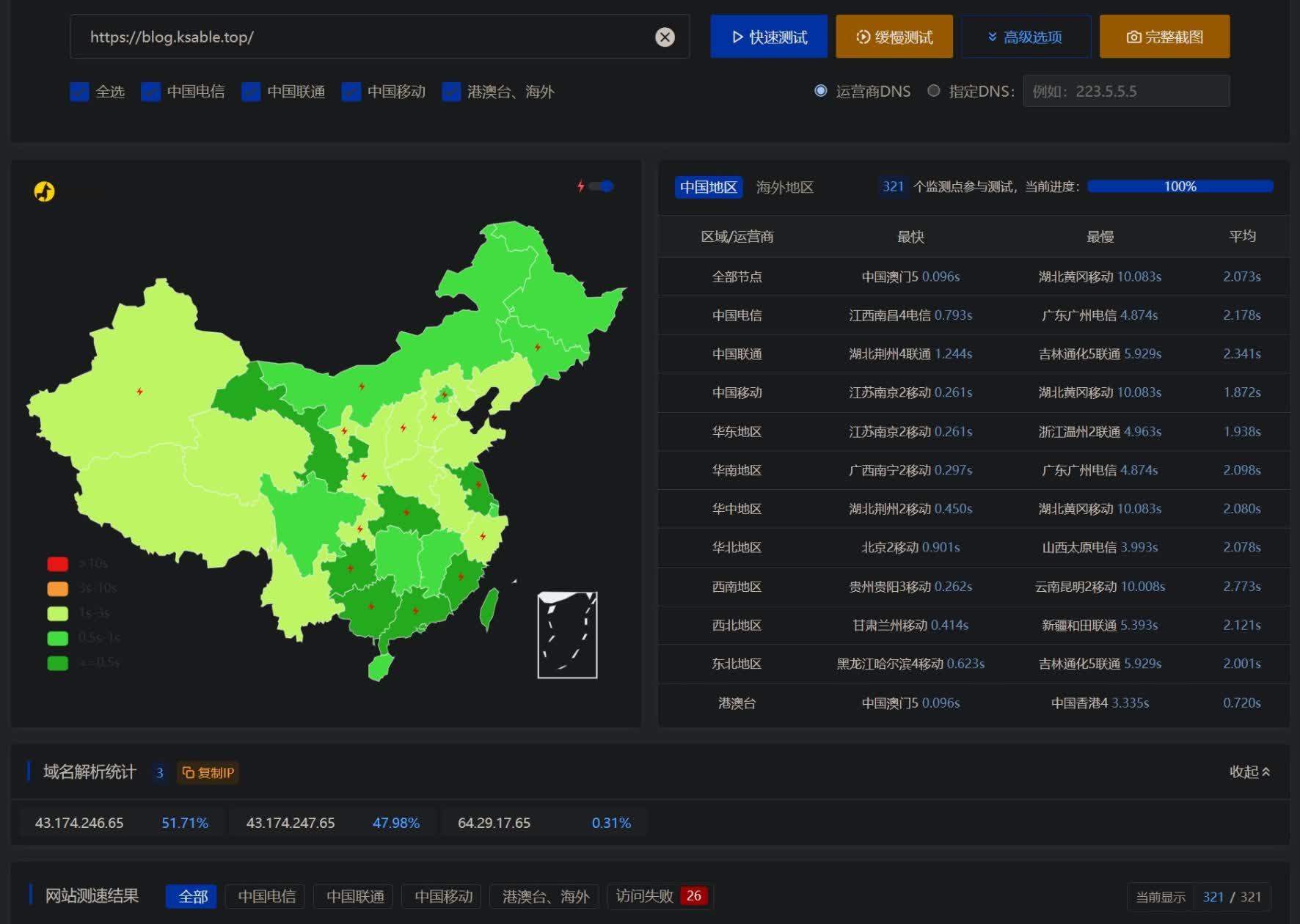Image resolution: width=1300 pixels, height=924 pixels.
Task: Click the Hainan island on the map
Action: coord(380,667)
